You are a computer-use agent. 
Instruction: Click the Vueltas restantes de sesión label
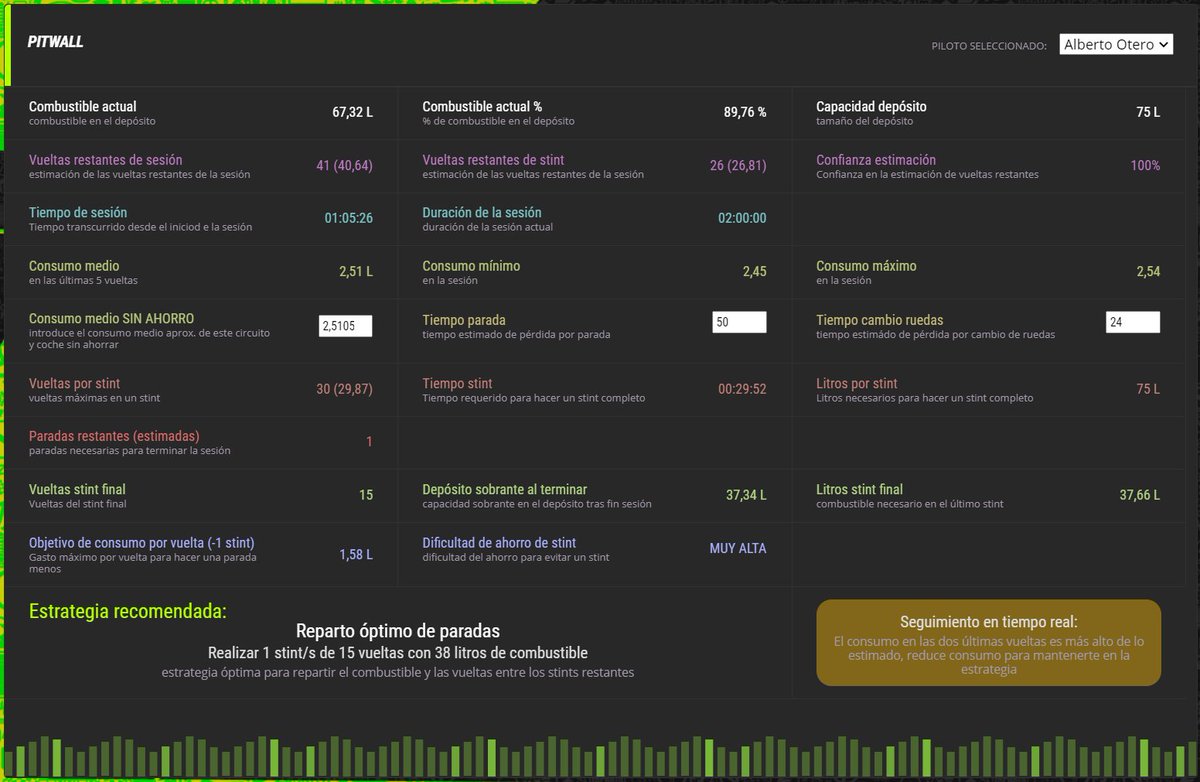tap(106, 160)
